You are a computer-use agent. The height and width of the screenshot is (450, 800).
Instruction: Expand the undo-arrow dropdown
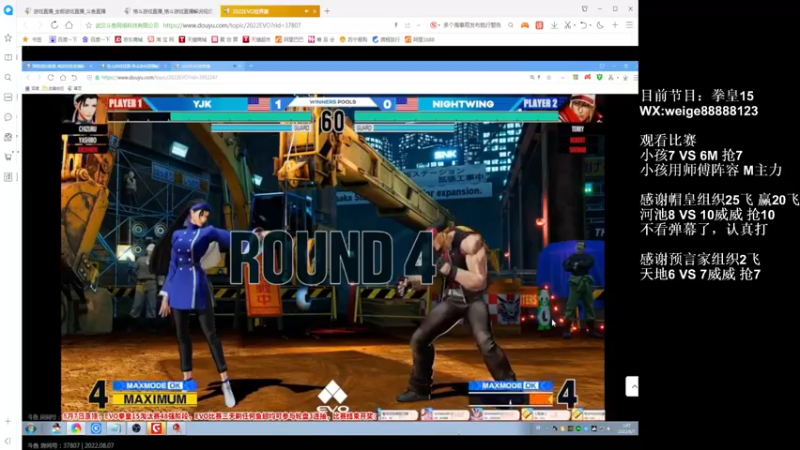pyautogui.click(x=590, y=25)
